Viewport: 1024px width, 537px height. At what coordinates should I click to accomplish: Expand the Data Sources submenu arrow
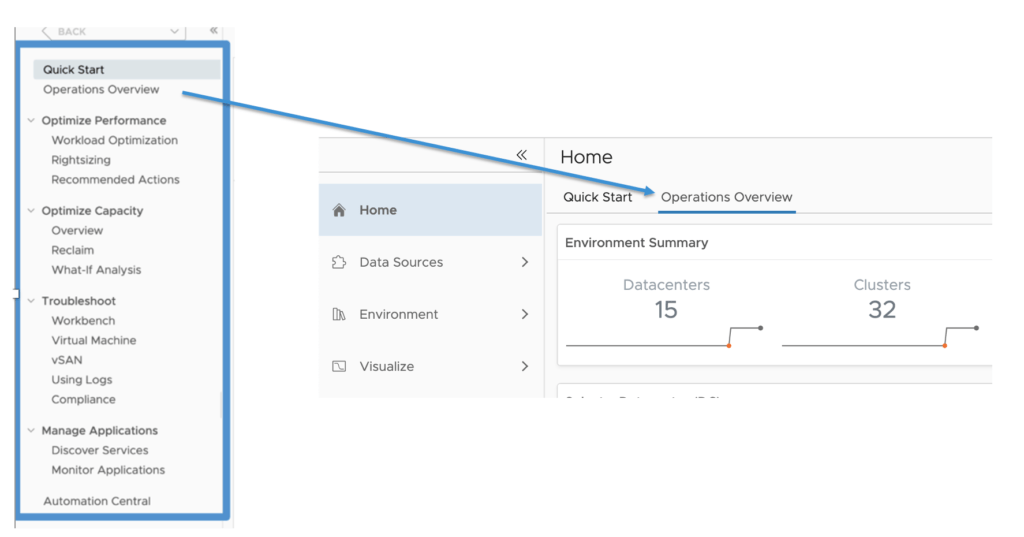525,263
